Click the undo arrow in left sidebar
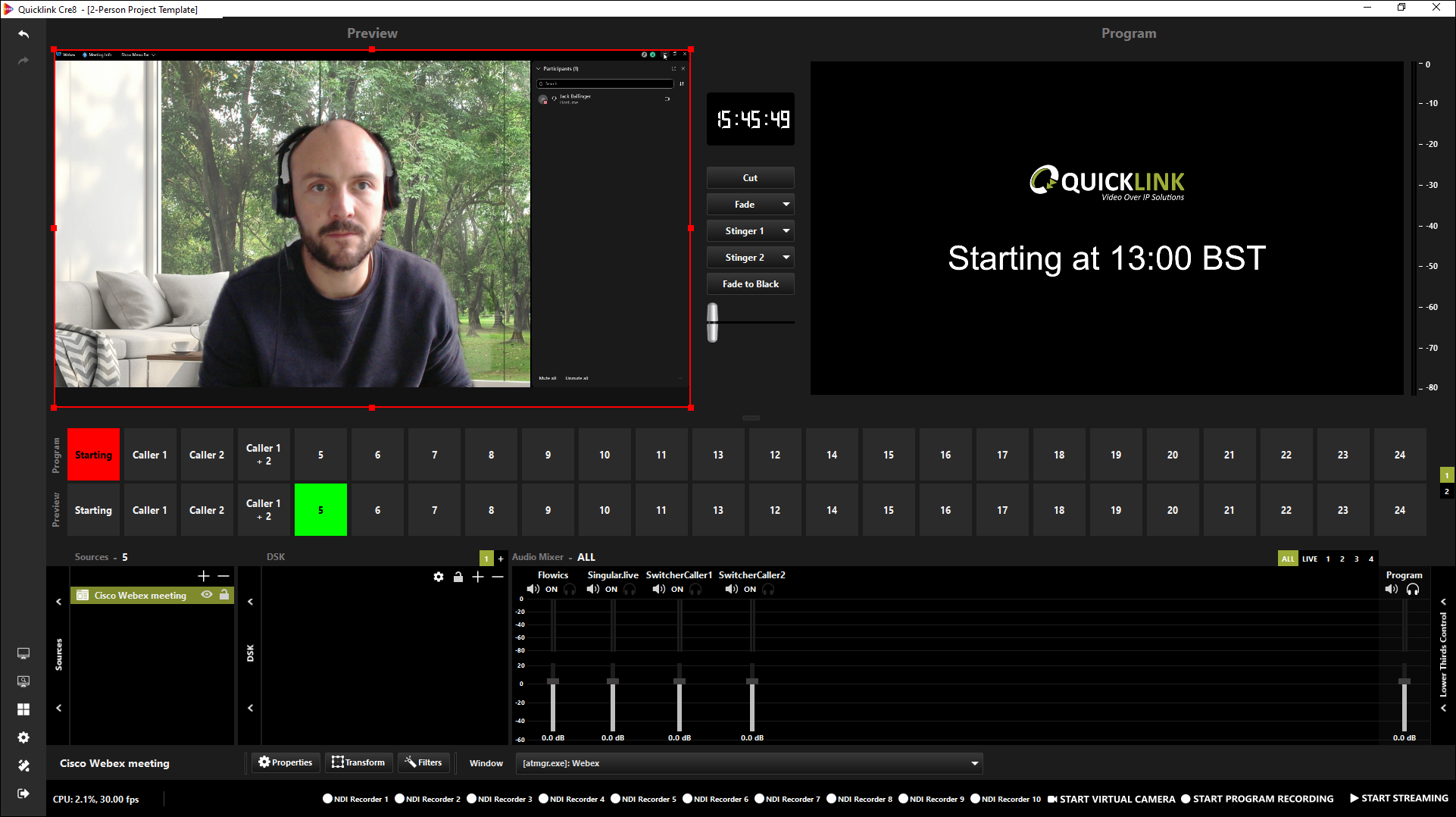 point(23,34)
